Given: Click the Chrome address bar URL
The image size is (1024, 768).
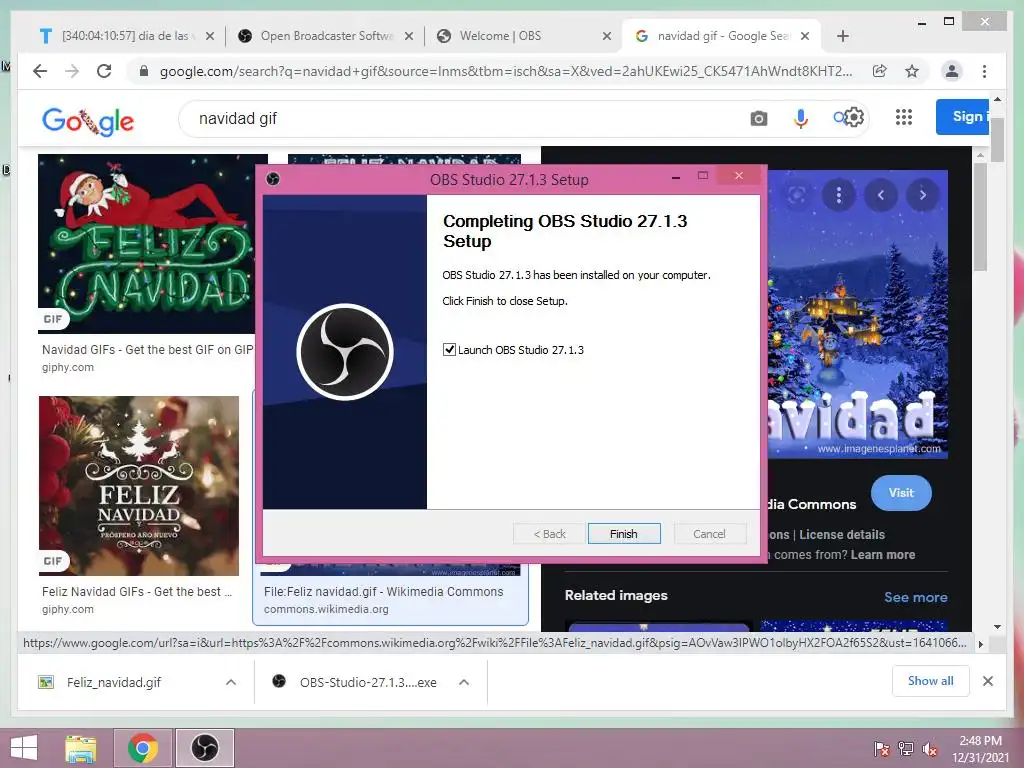Looking at the screenshot, I should 505,71.
